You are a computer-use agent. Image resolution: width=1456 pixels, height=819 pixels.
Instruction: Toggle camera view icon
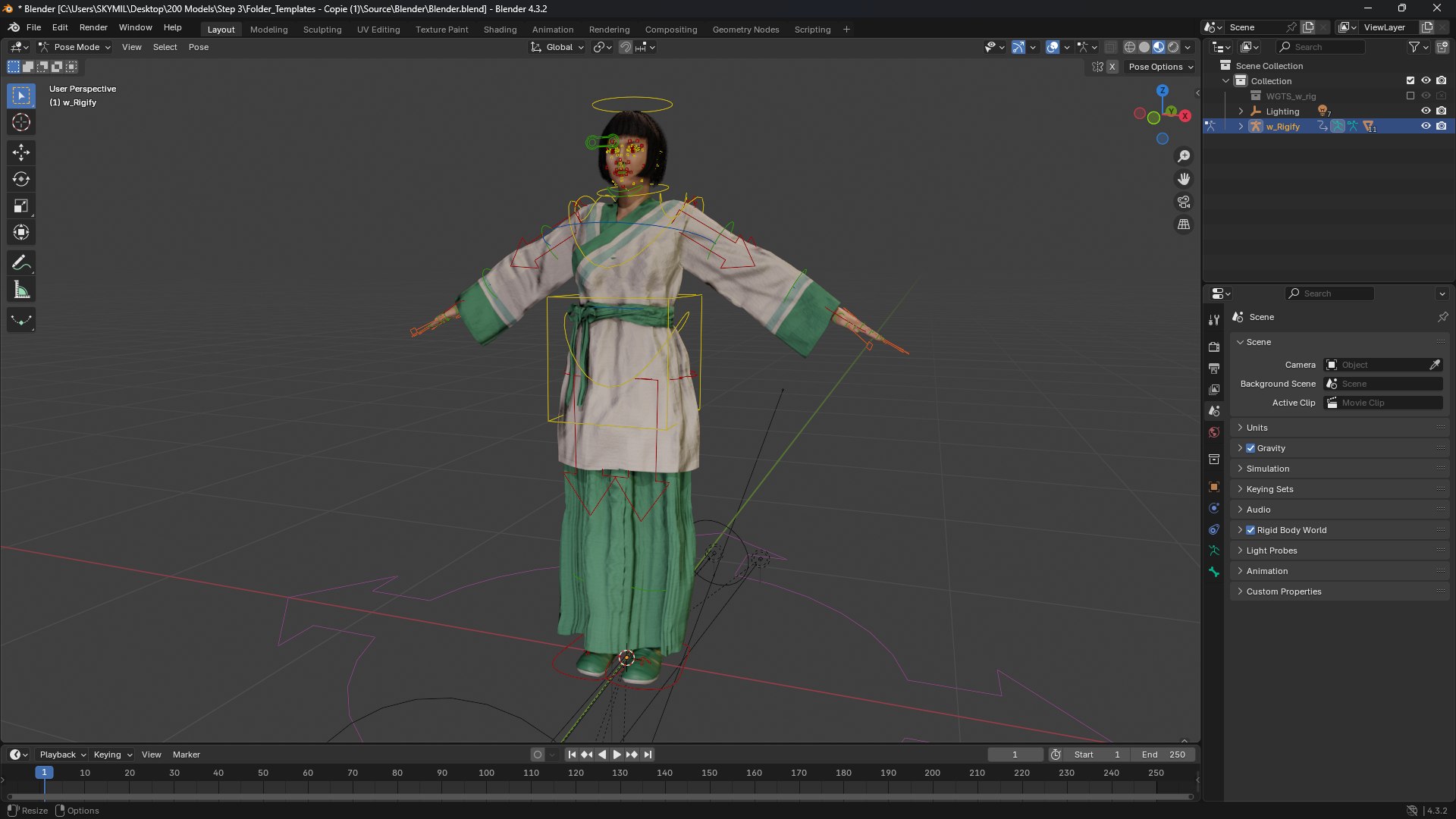[x=1183, y=202]
